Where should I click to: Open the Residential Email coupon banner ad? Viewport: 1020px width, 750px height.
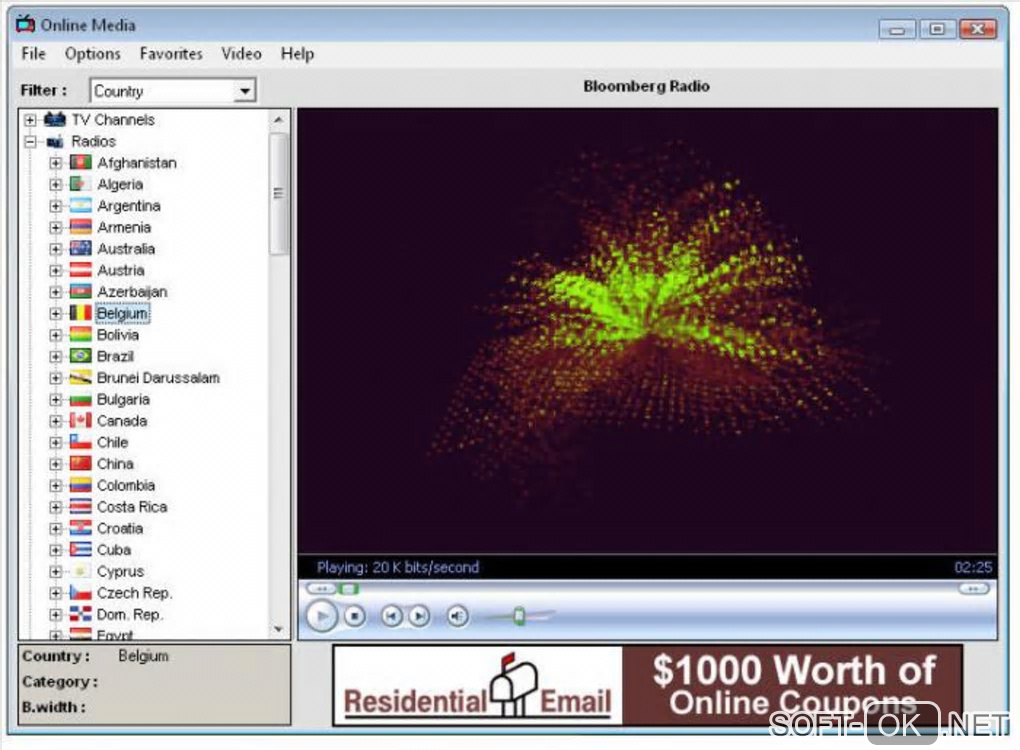(x=648, y=685)
